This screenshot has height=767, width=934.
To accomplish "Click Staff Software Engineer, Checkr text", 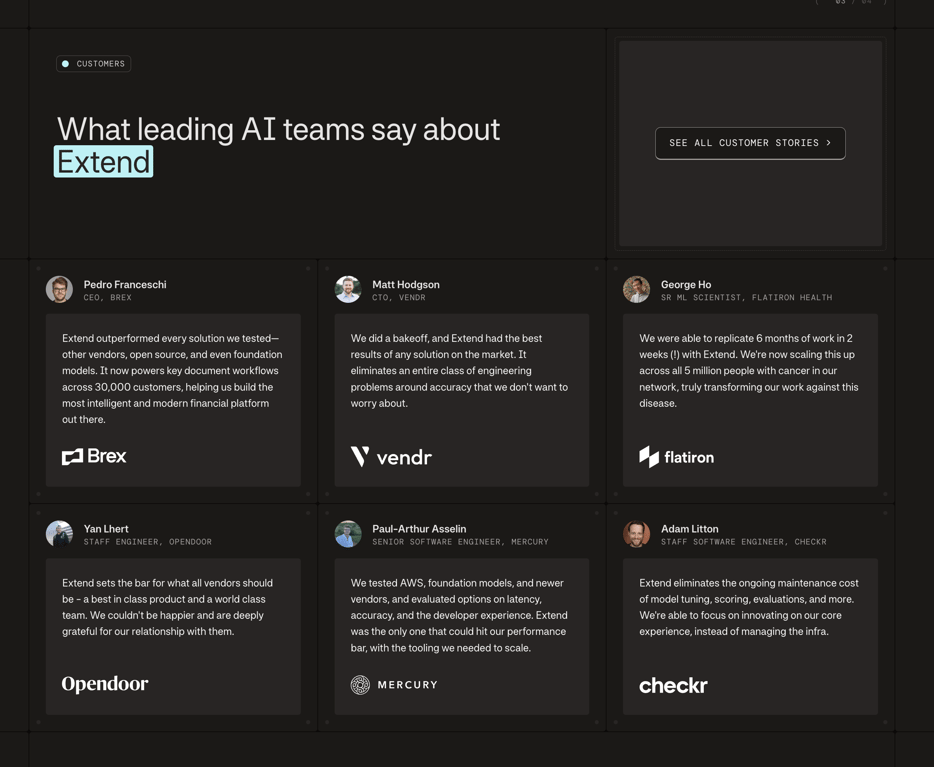I will [743, 542].
